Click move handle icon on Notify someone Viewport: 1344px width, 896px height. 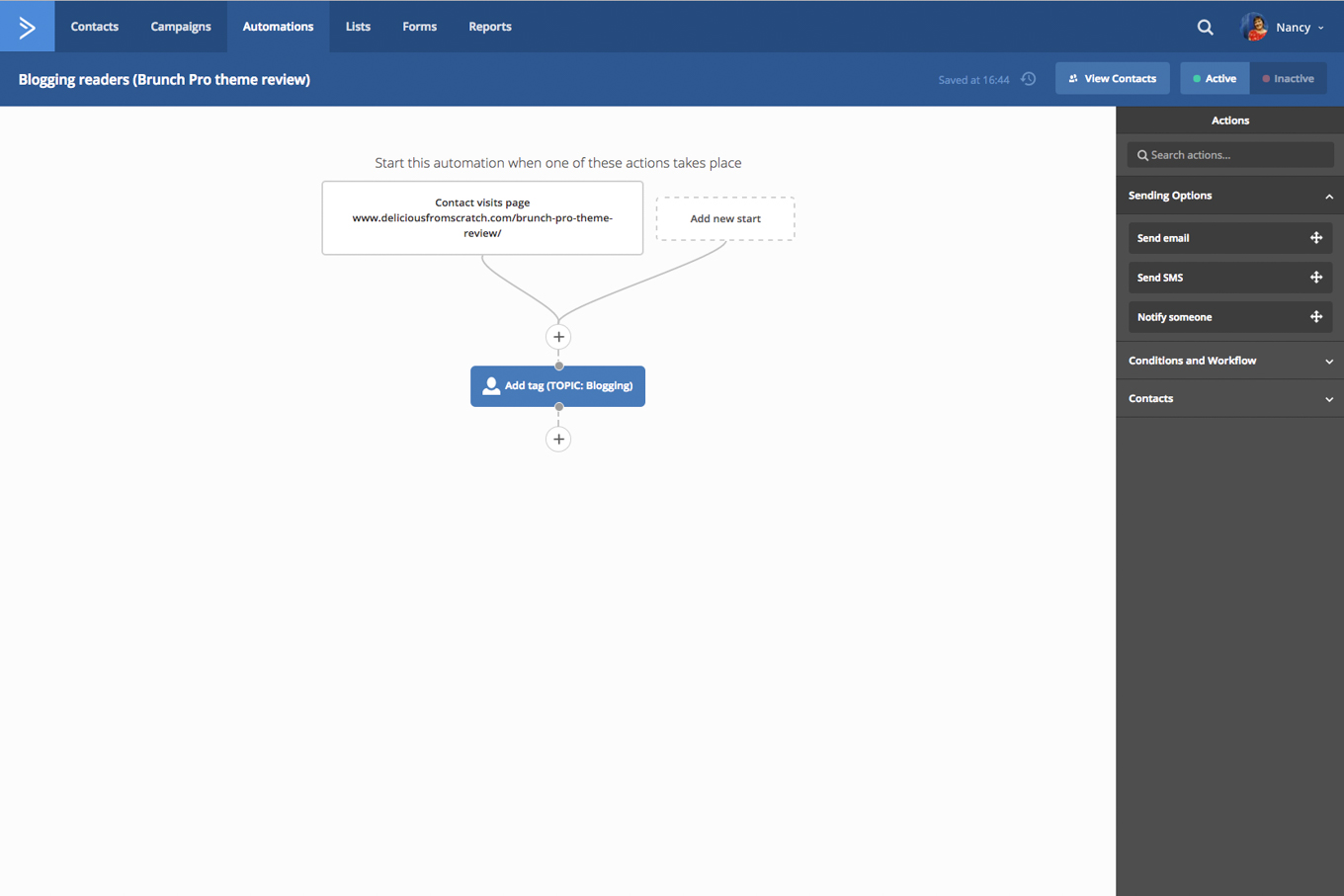[1315, 317]
